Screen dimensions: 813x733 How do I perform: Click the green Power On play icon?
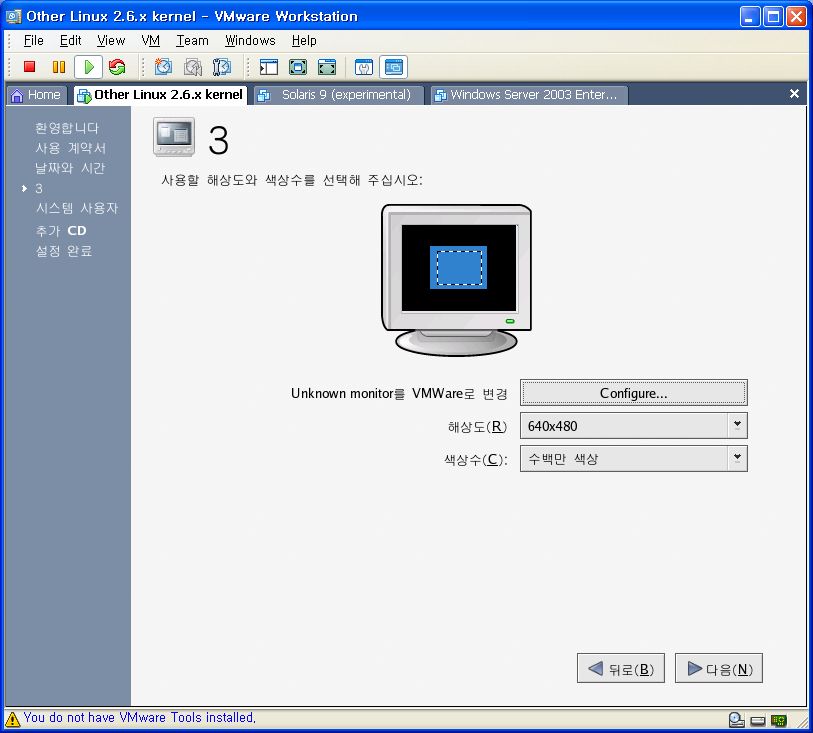[x=89, y=67]
